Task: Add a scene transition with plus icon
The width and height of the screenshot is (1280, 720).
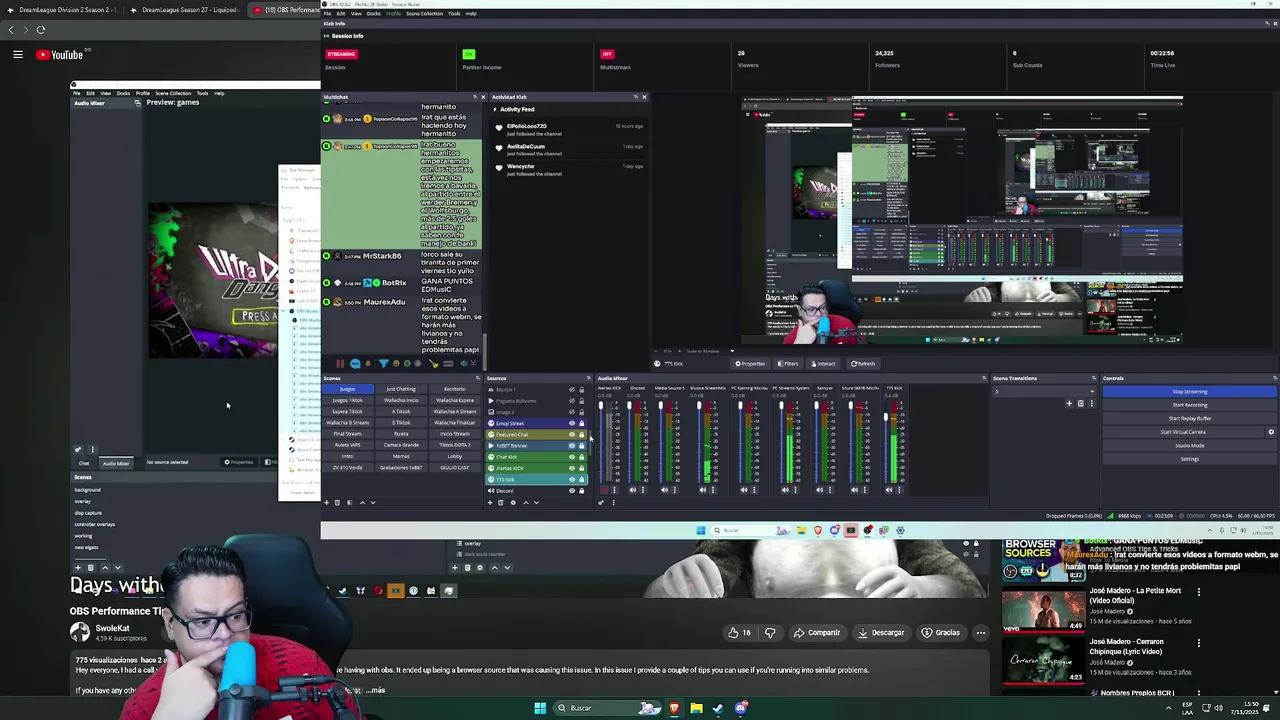Action: [x=1069, y=403]
